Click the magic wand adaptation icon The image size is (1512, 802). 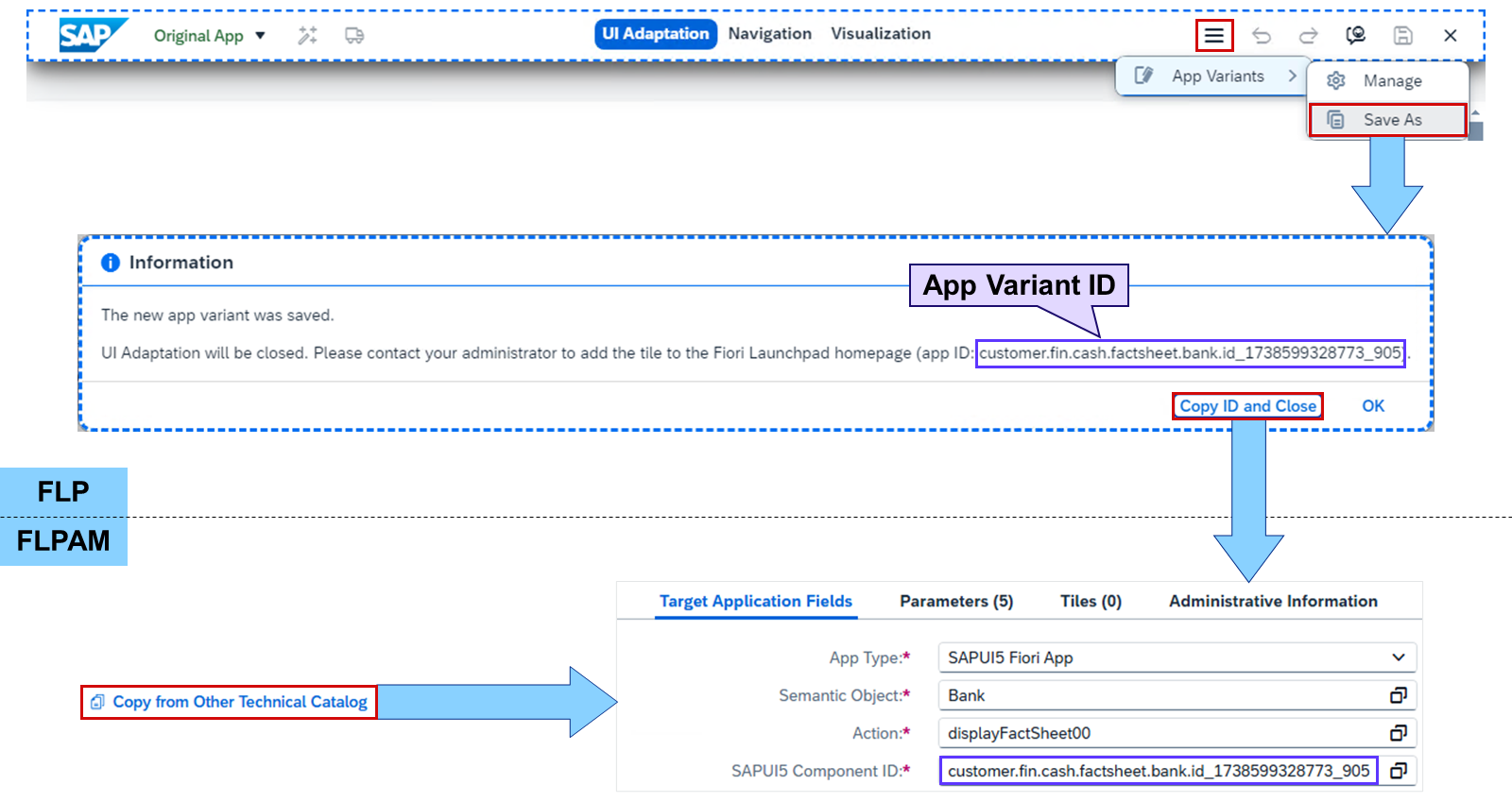pos(307,36)
